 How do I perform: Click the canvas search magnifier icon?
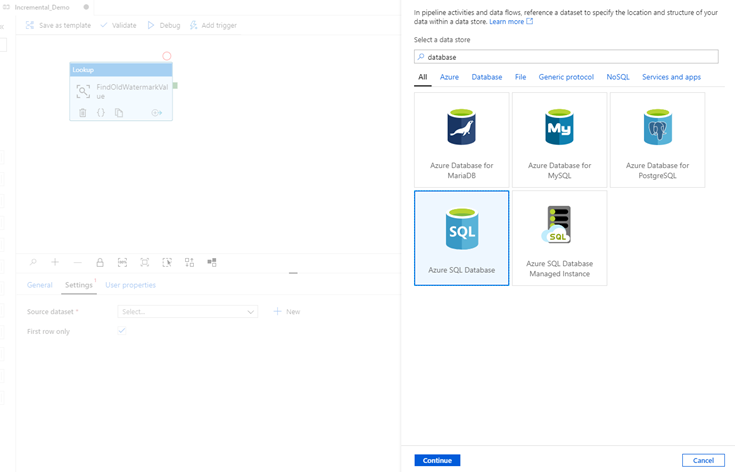[x=33, y=262]
